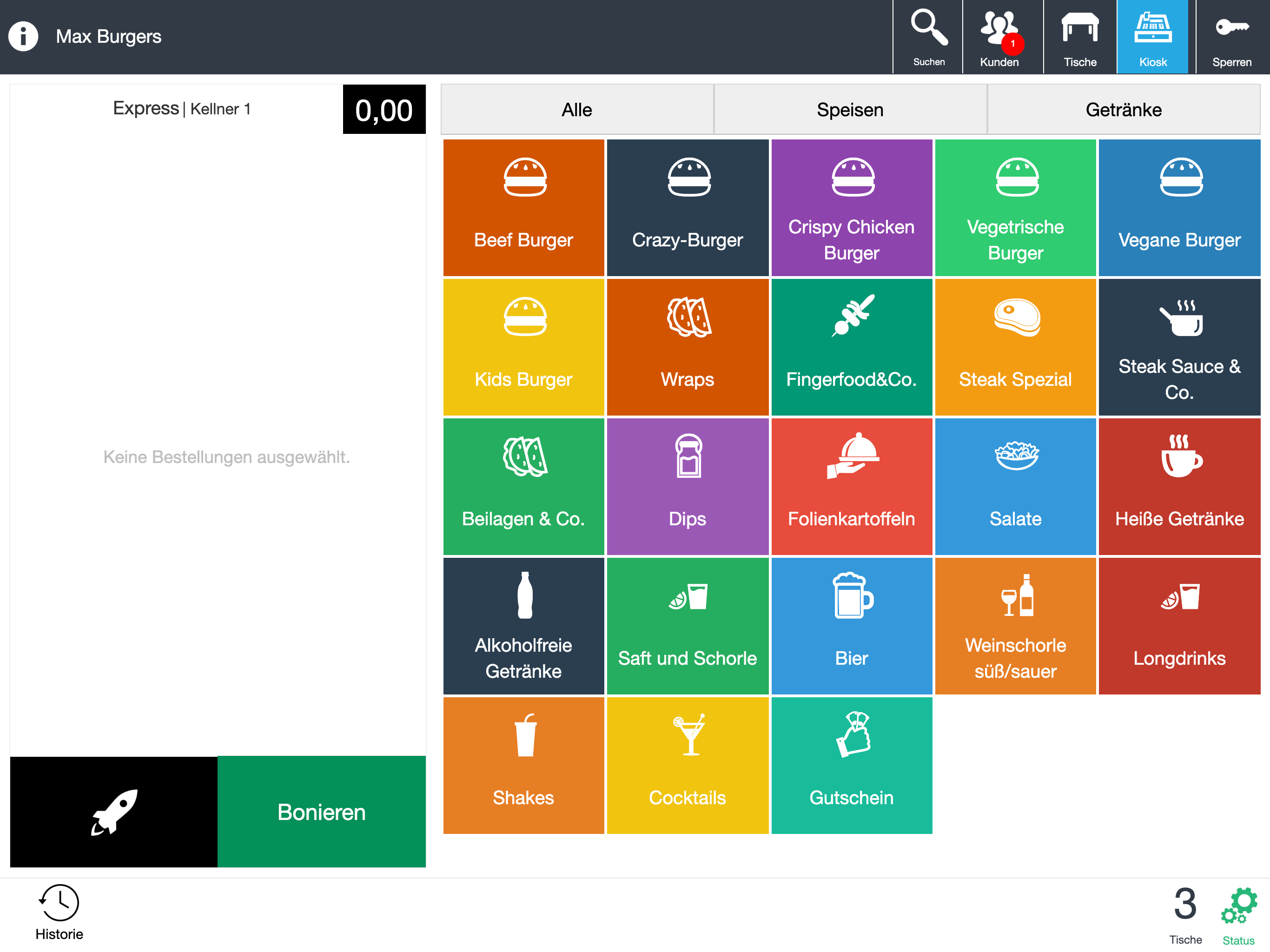
Task: Click the green Bonieren button
Action: click(322, 812)
